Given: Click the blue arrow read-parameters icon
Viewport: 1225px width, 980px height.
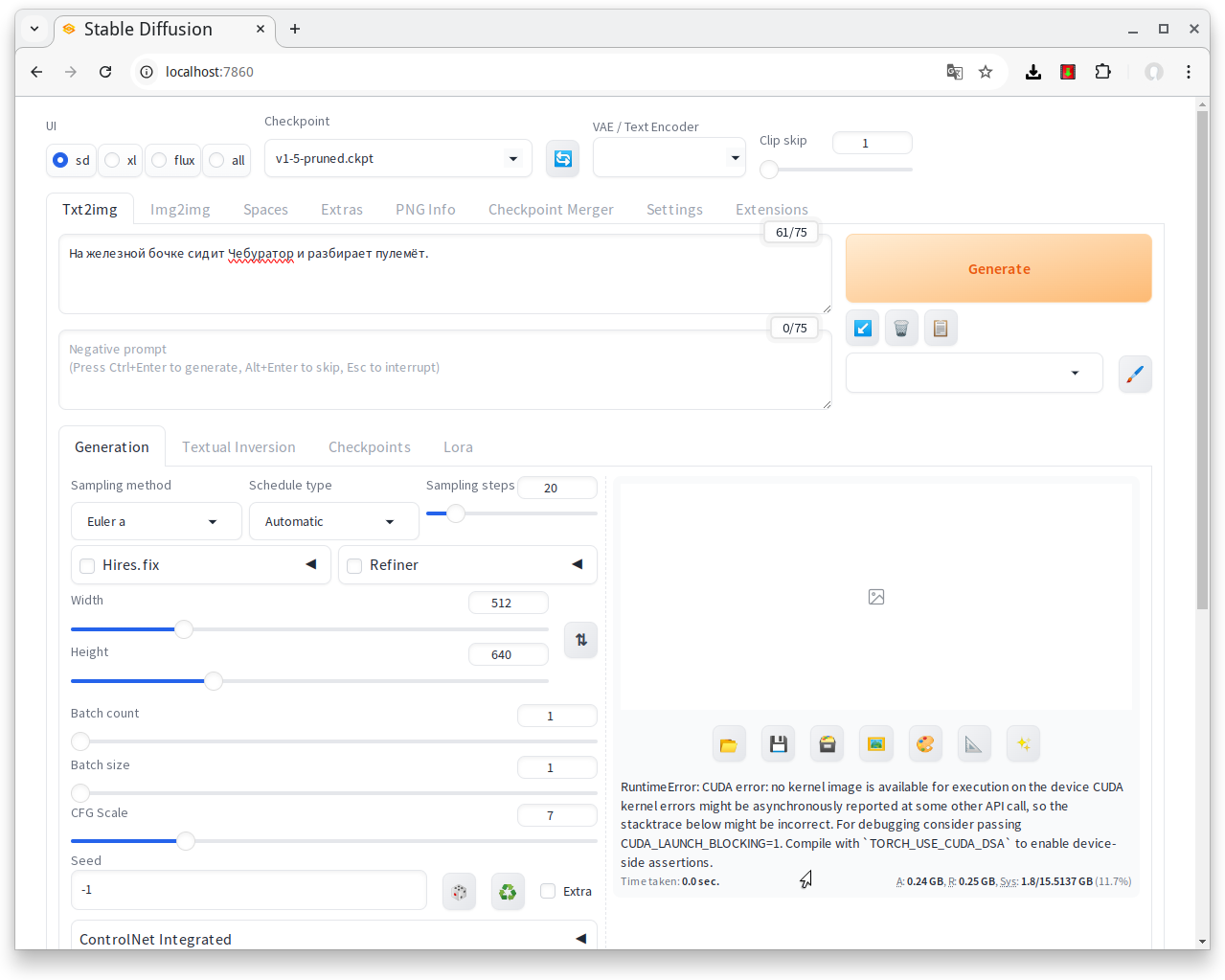Looking at the screenshot, I should 863,329.
